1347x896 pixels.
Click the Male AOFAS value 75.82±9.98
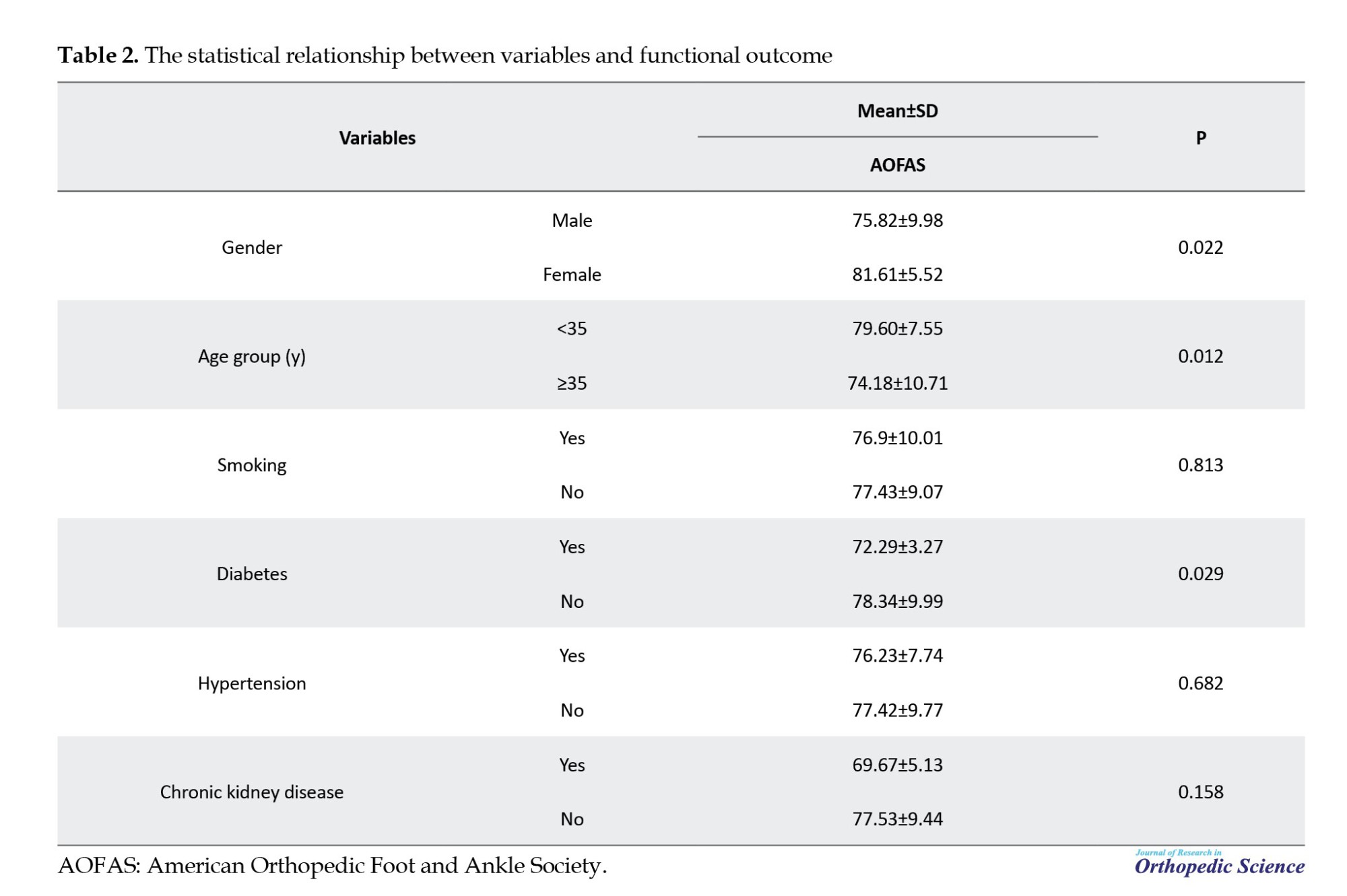pos(897,221)
